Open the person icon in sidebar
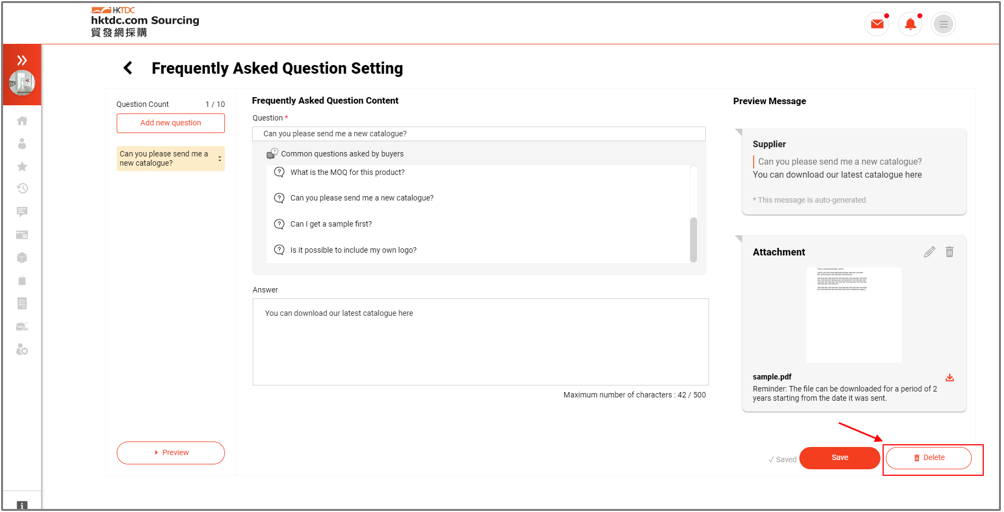Screen dimensions: 1004x512 [x=22, y=143]
